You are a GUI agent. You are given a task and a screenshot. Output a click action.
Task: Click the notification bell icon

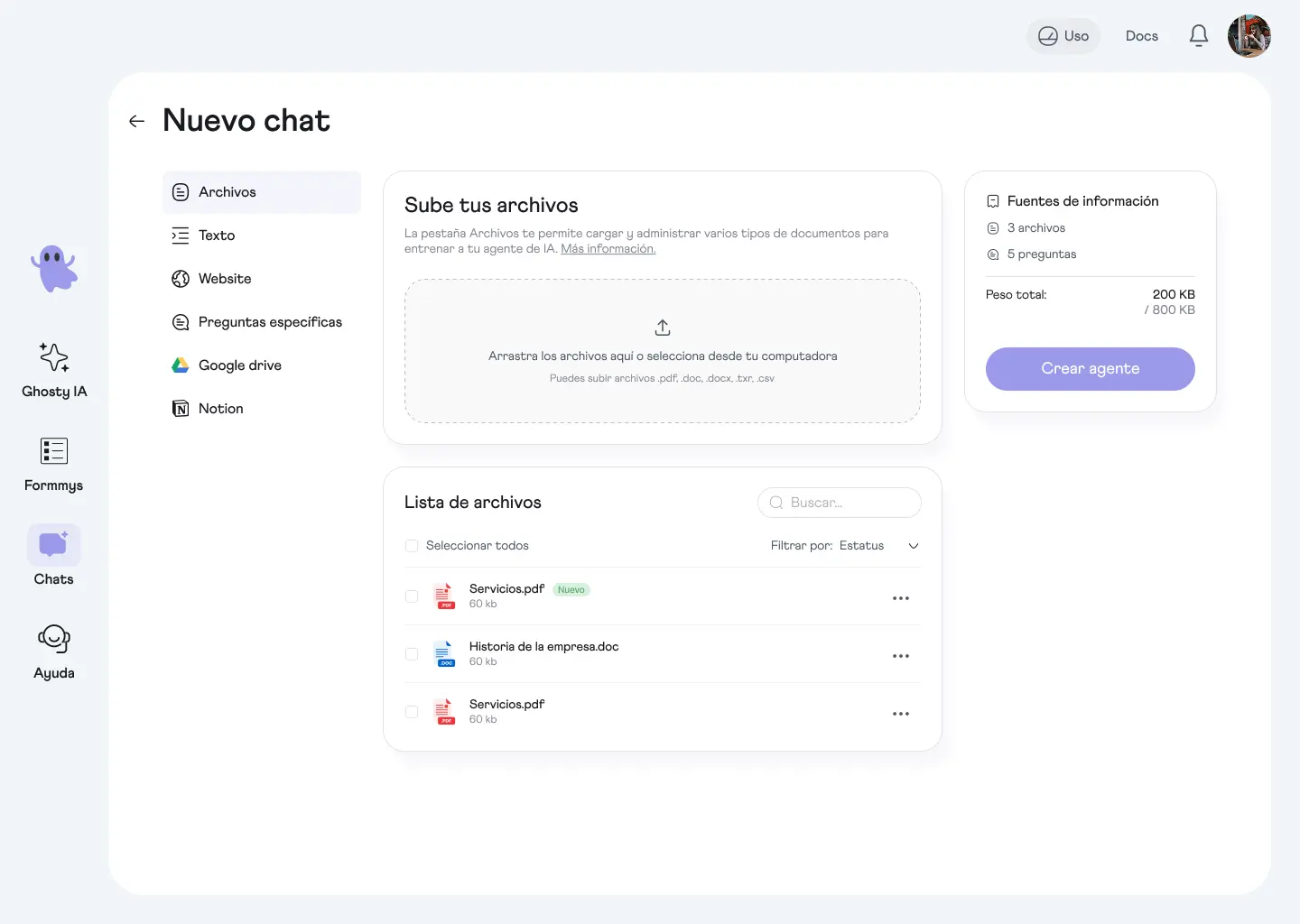[x=1199, y=35]
